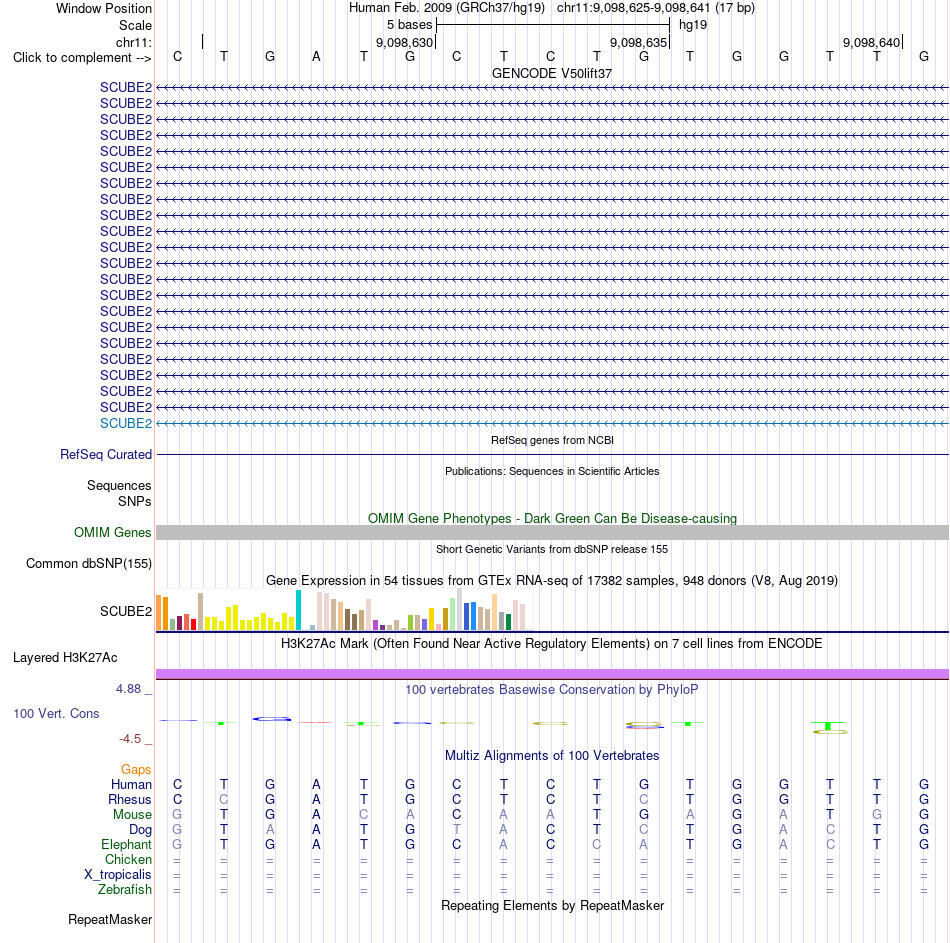Select the Chicken alignment row label
950x943 pixels.
(x=128, y=859)
